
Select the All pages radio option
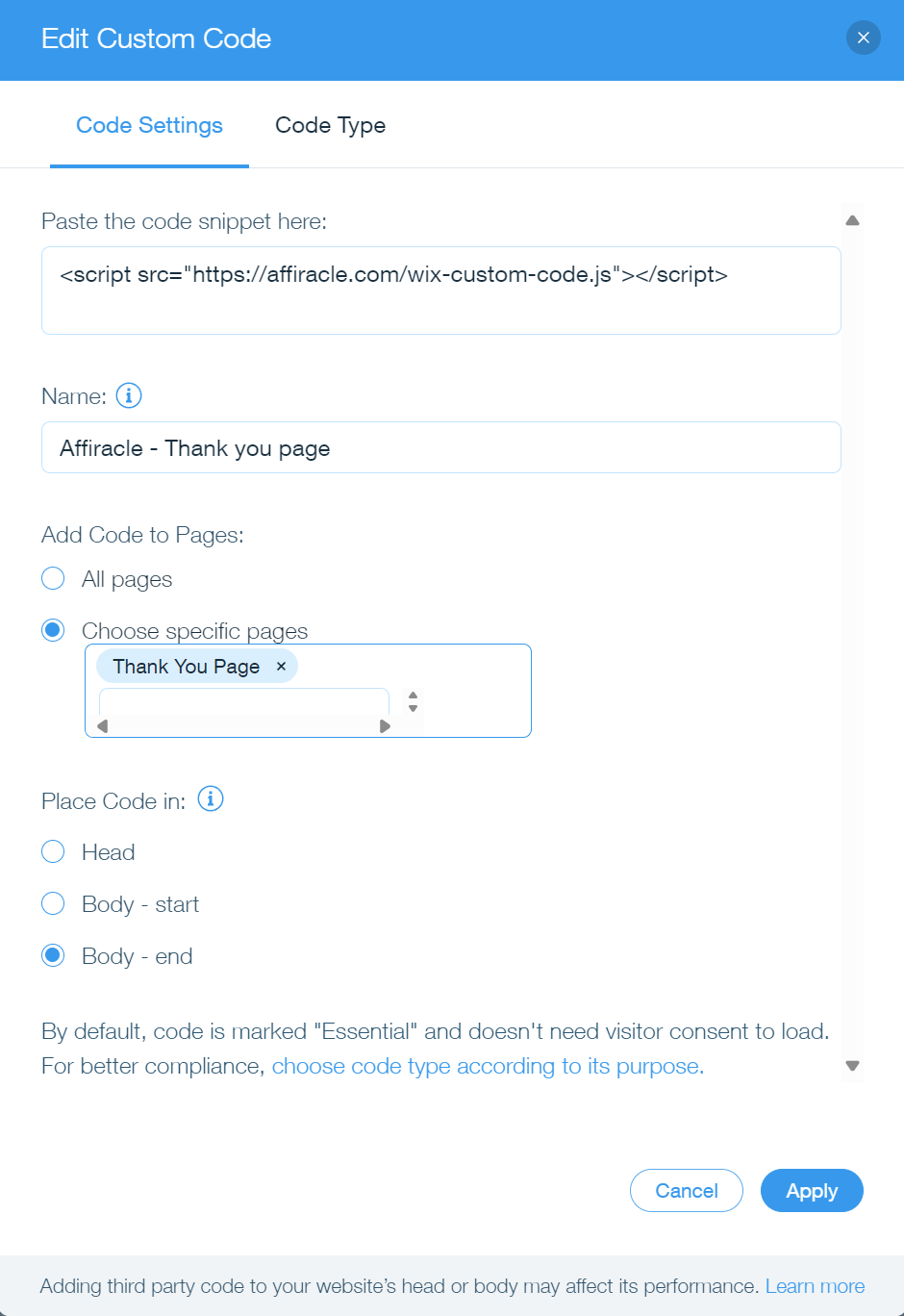(54, 578)
